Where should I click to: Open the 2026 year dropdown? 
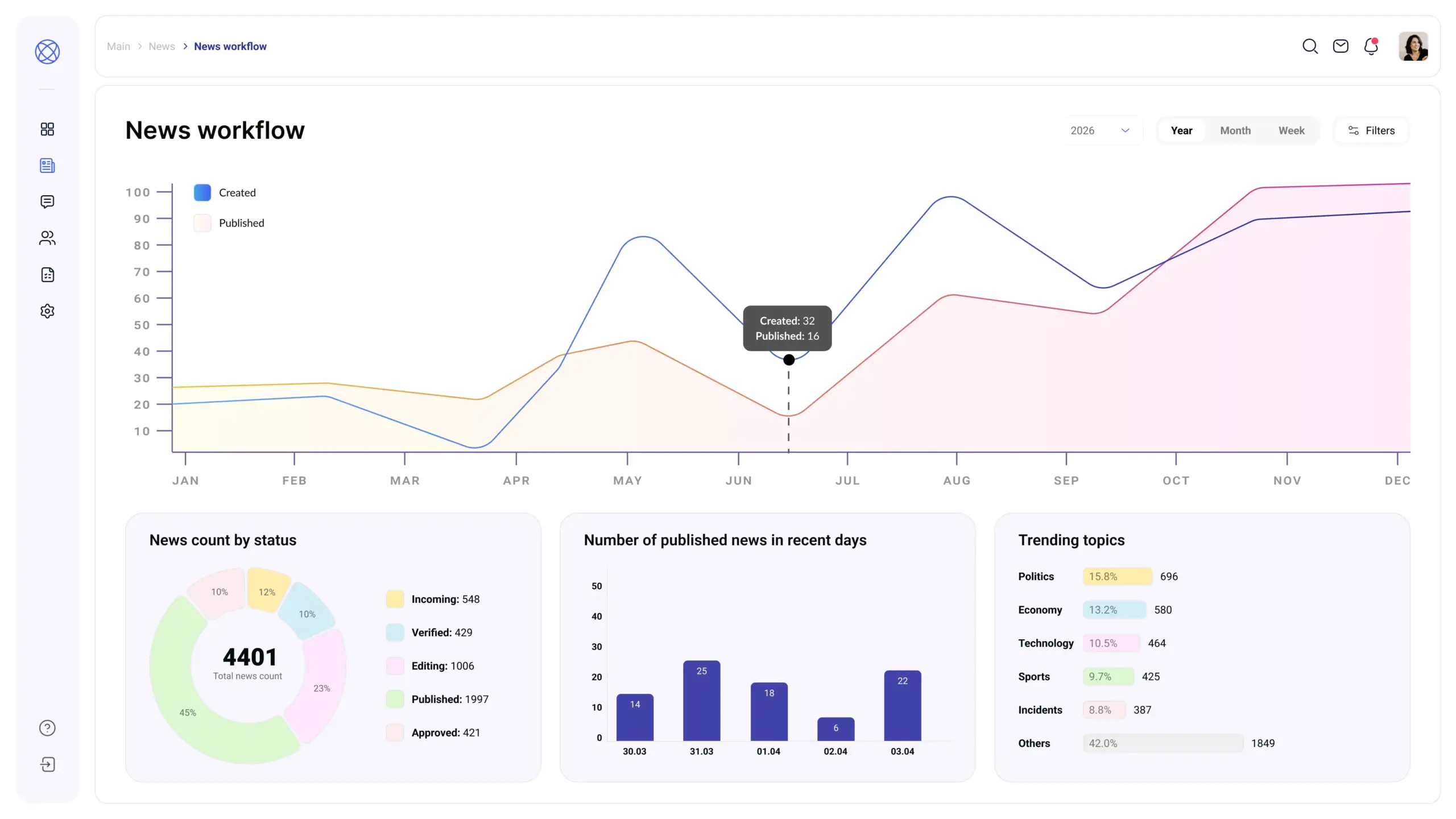1101,130
